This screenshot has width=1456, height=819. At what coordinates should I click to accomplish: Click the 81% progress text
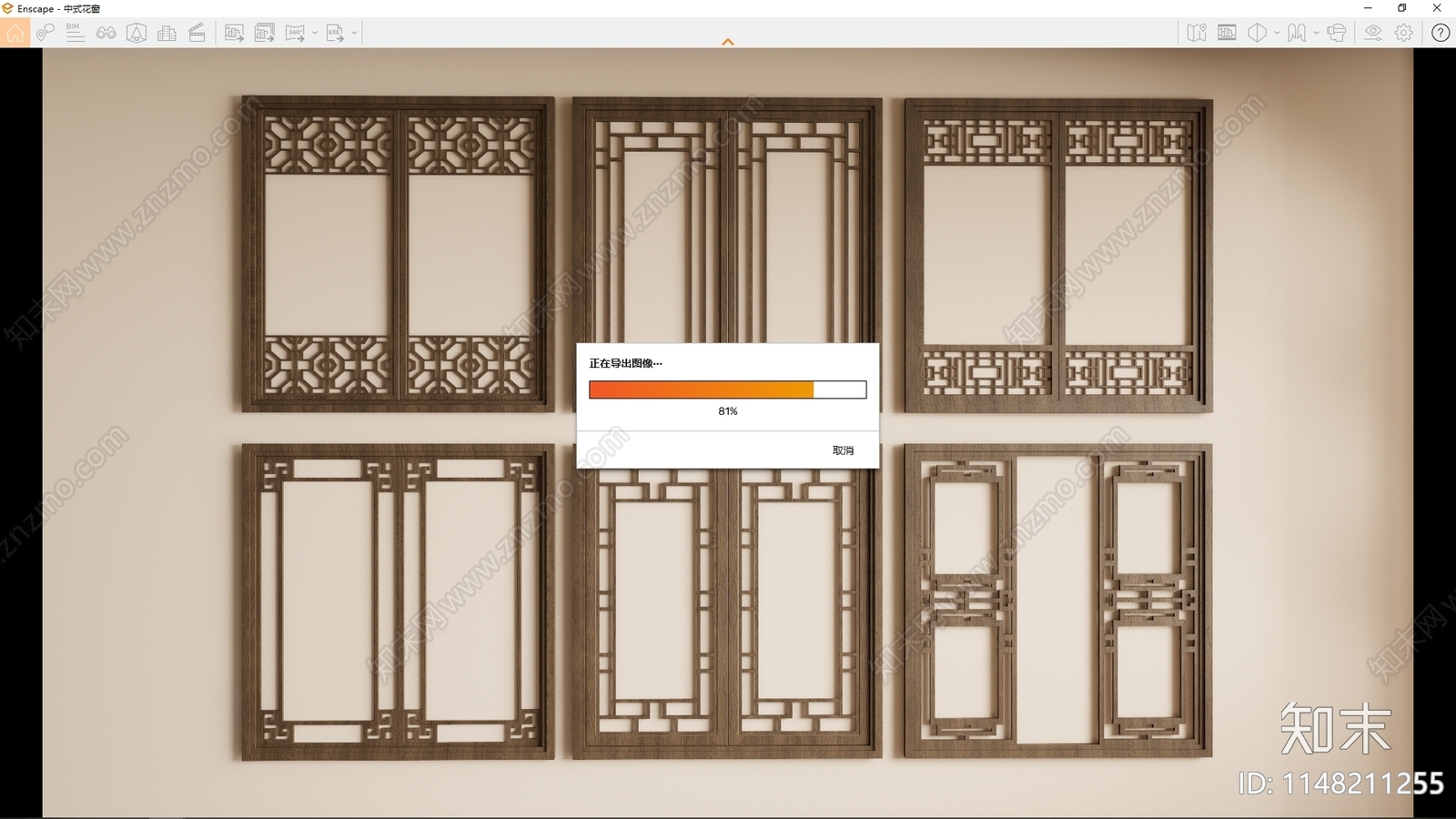728,411
